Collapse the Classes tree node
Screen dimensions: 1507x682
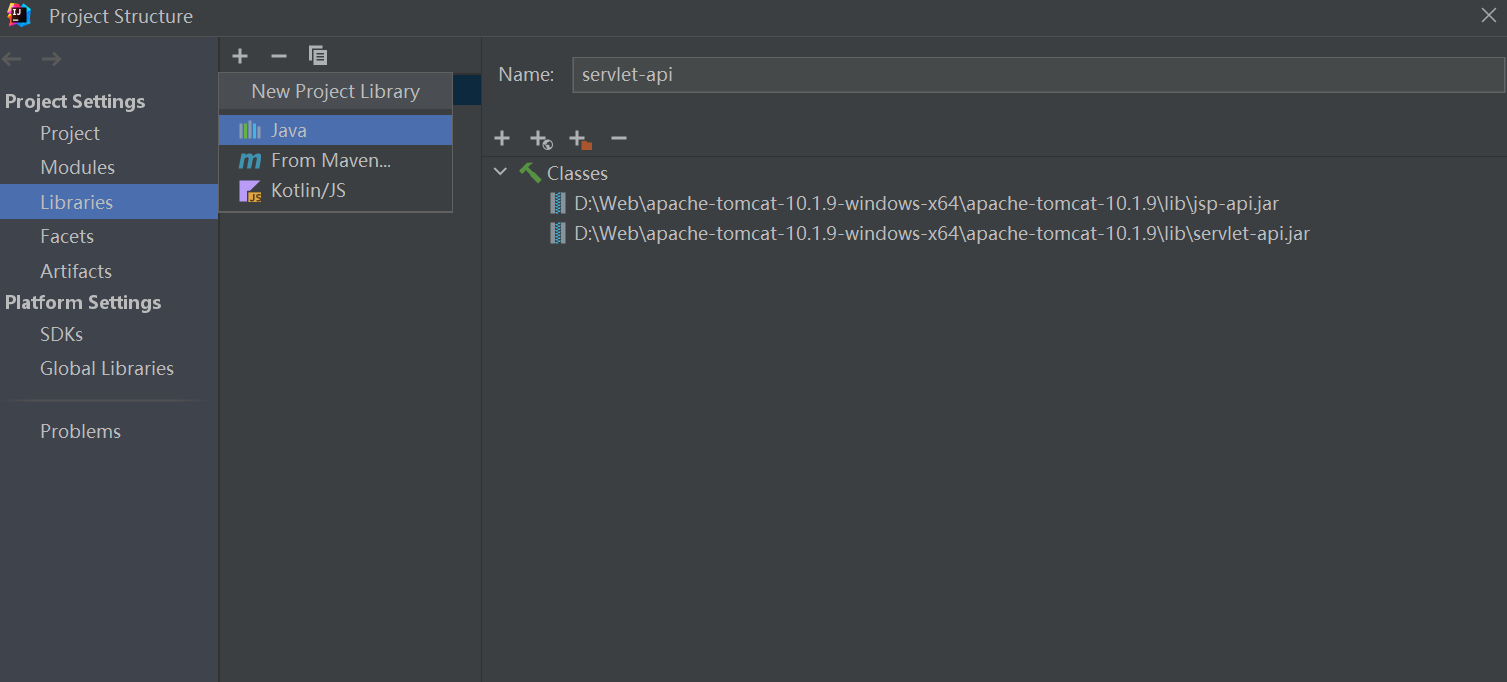tap(500, 172)
